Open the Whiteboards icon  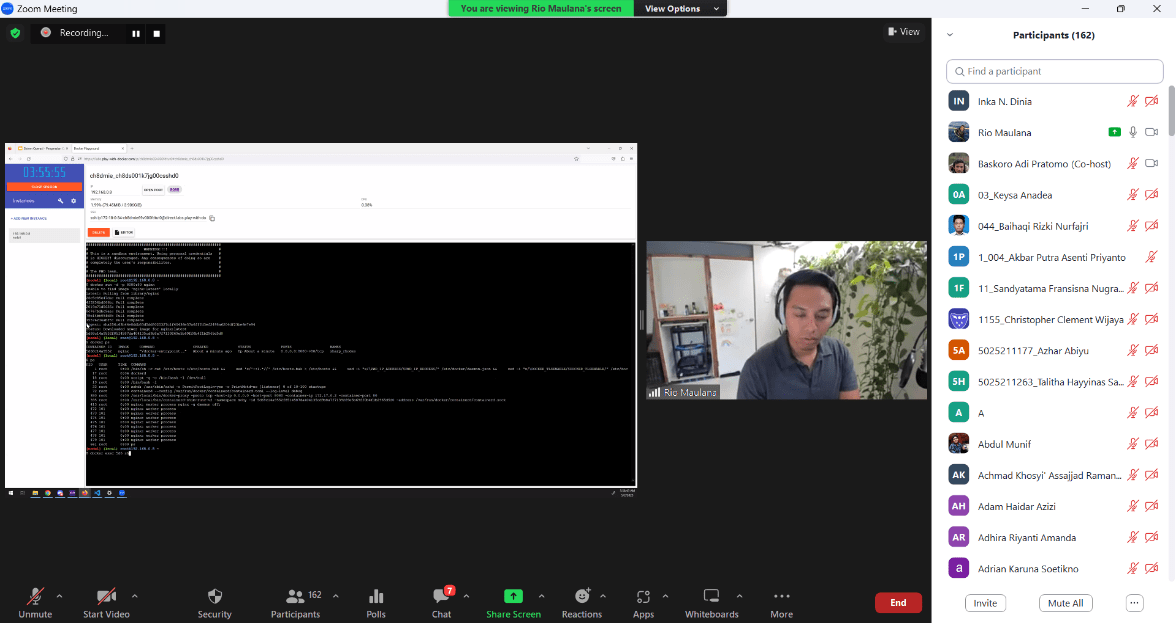711,596
